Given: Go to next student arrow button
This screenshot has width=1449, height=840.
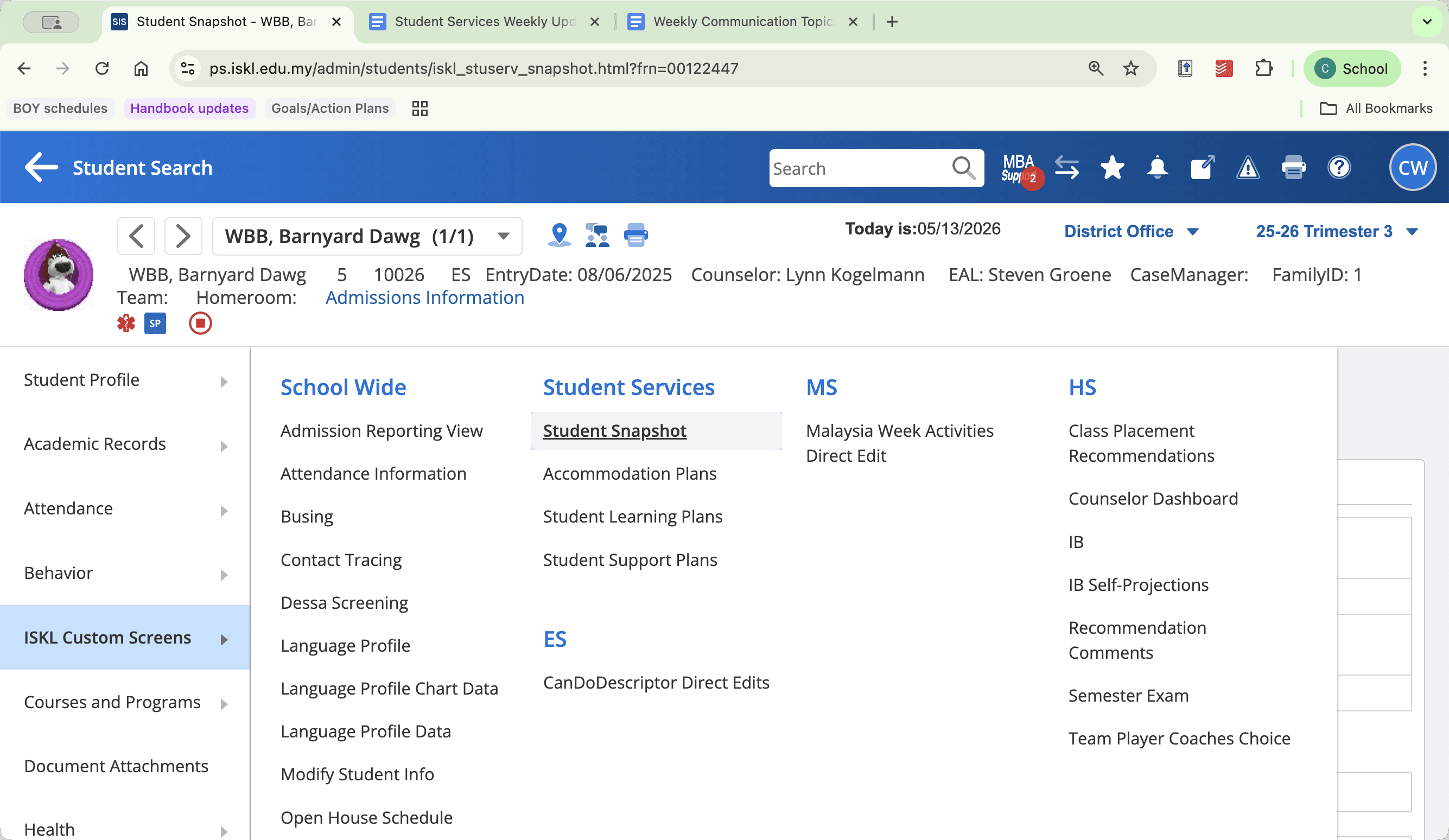Looking at the screenshot, I should [x=183, y=236].
